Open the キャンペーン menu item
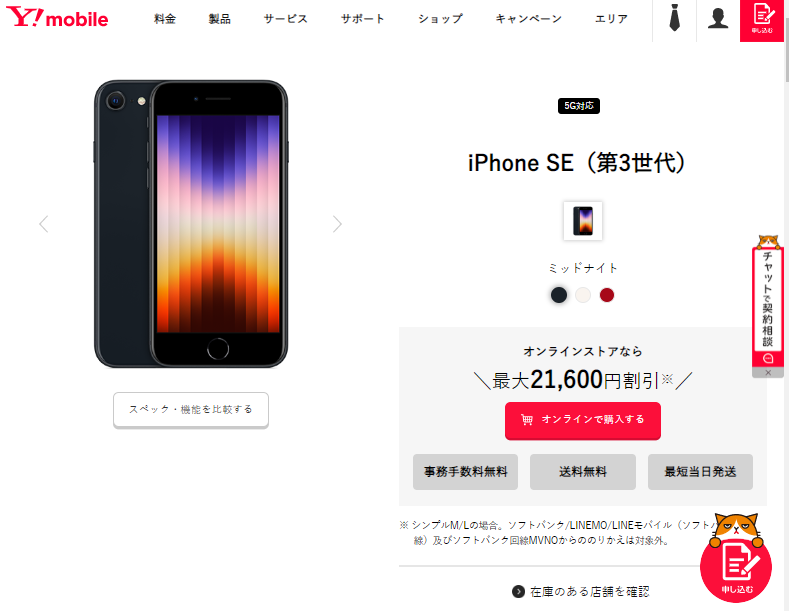 click(528, 19)
